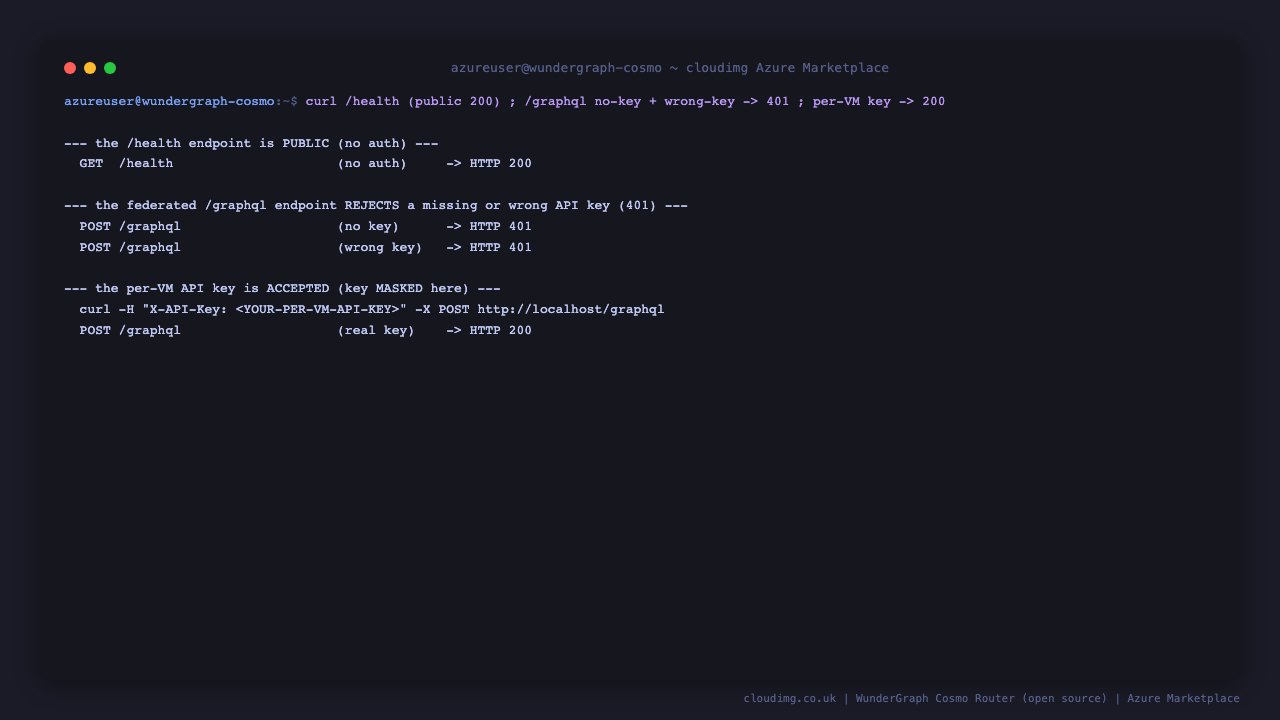Image resolution: width=1280 pixels, height=720 pixels.
Task: Click the prompt 'azureuser@wundergraph-cosmo'
Action: pos(169,101)
